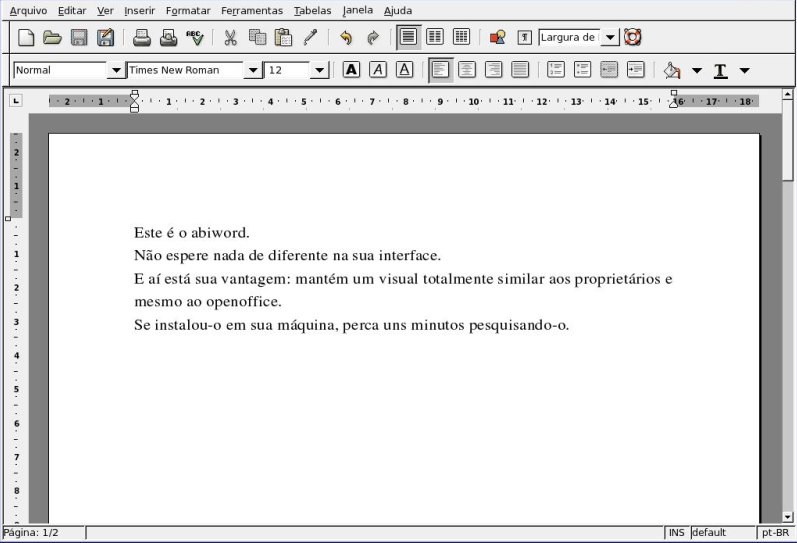The image size is (797, 543).
Task: Toggle italic formatting
Action: [x=378, y=70]
